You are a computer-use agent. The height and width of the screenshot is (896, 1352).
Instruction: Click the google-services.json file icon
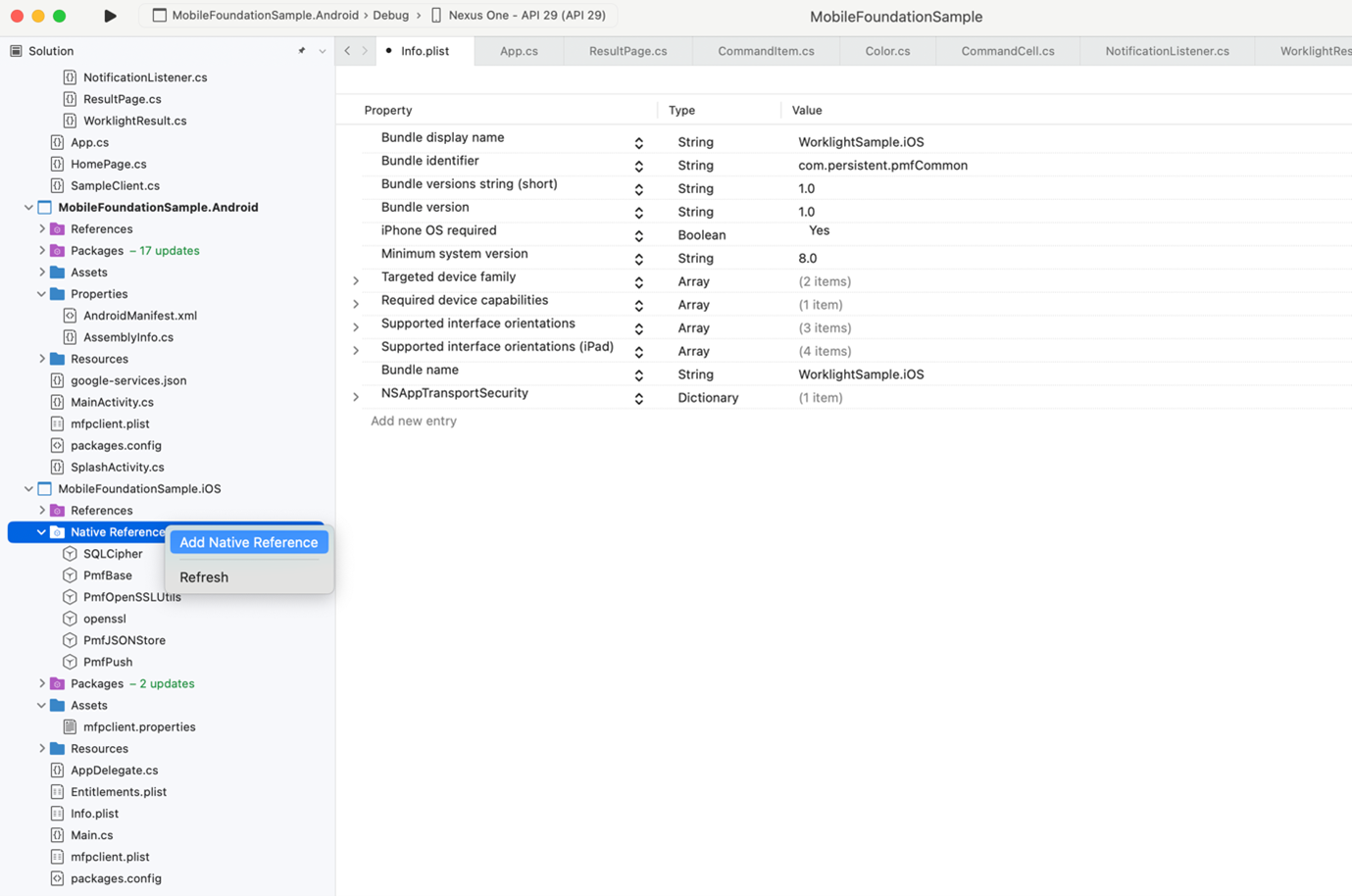click(x=58, y=380)
